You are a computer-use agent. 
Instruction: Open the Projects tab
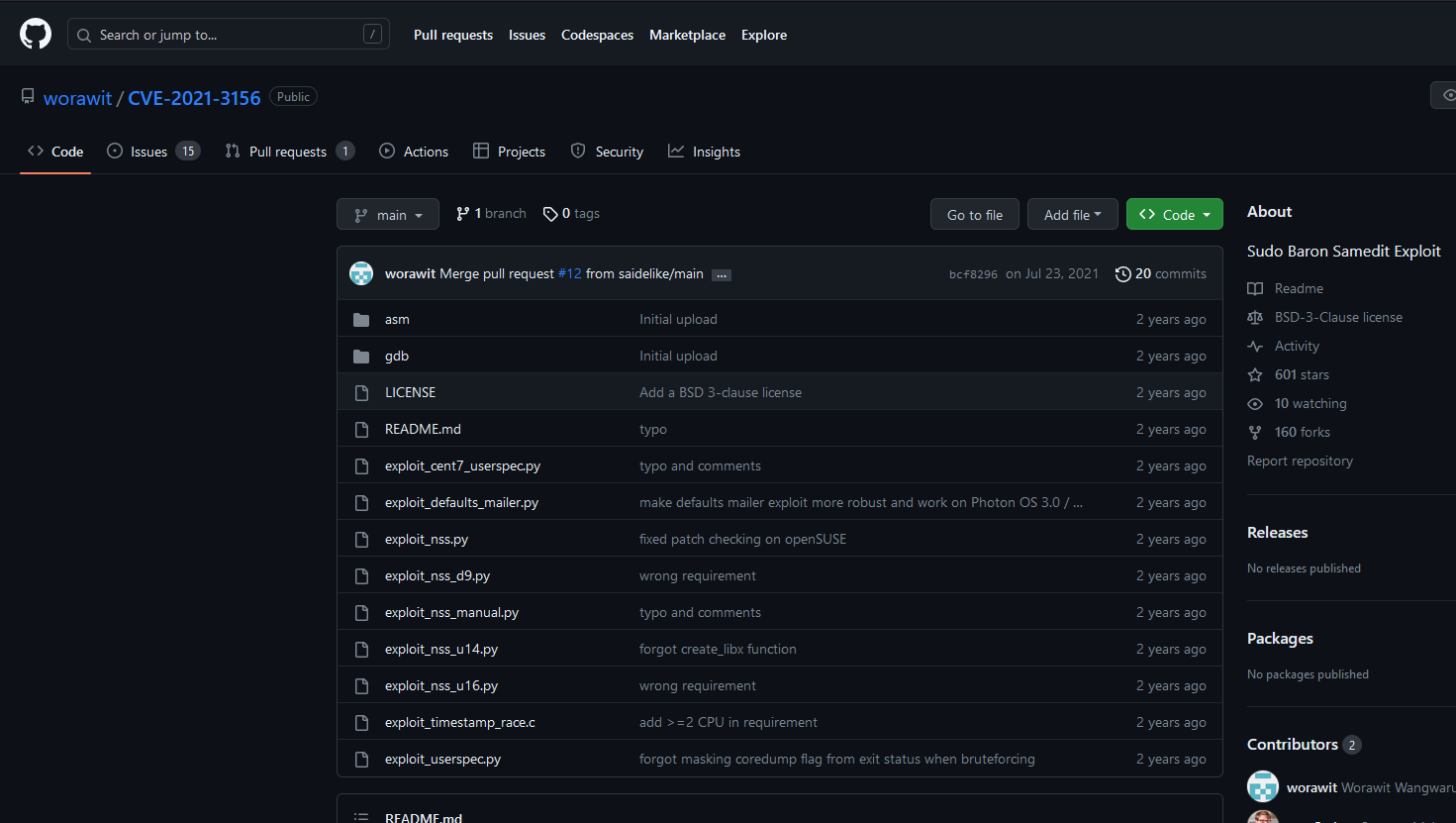coord(510,152)
